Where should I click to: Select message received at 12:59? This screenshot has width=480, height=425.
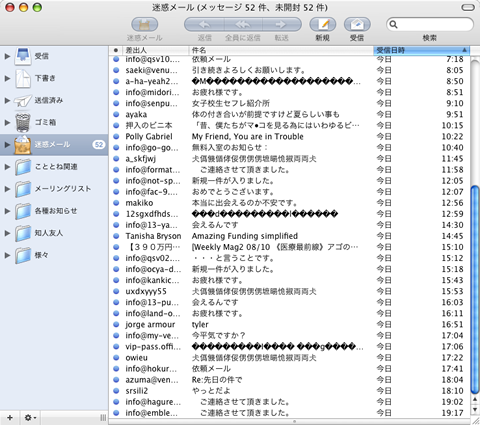pos(289,214)
